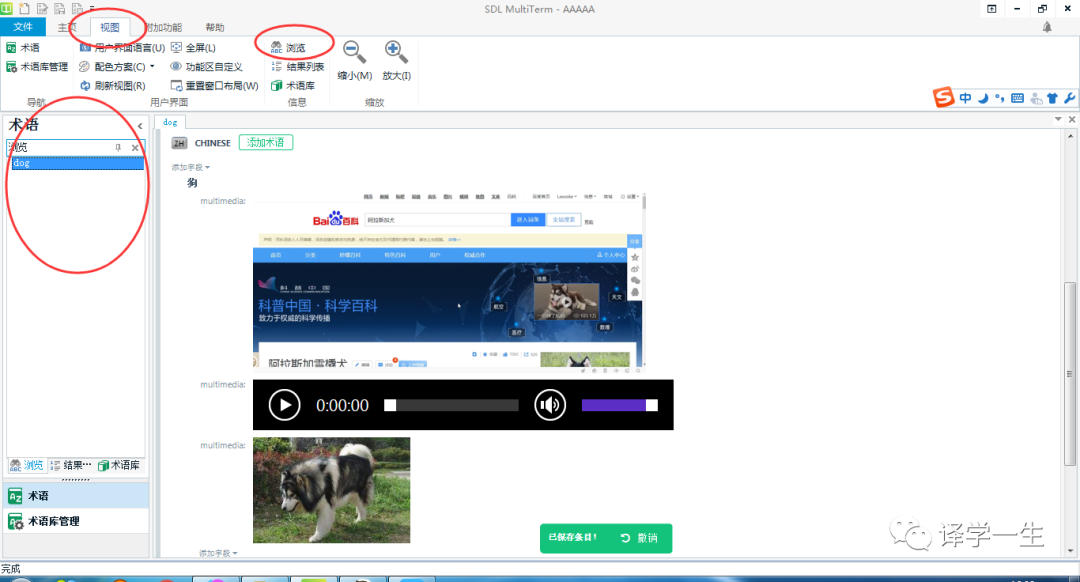Play the multimedia audio clip

284,405
